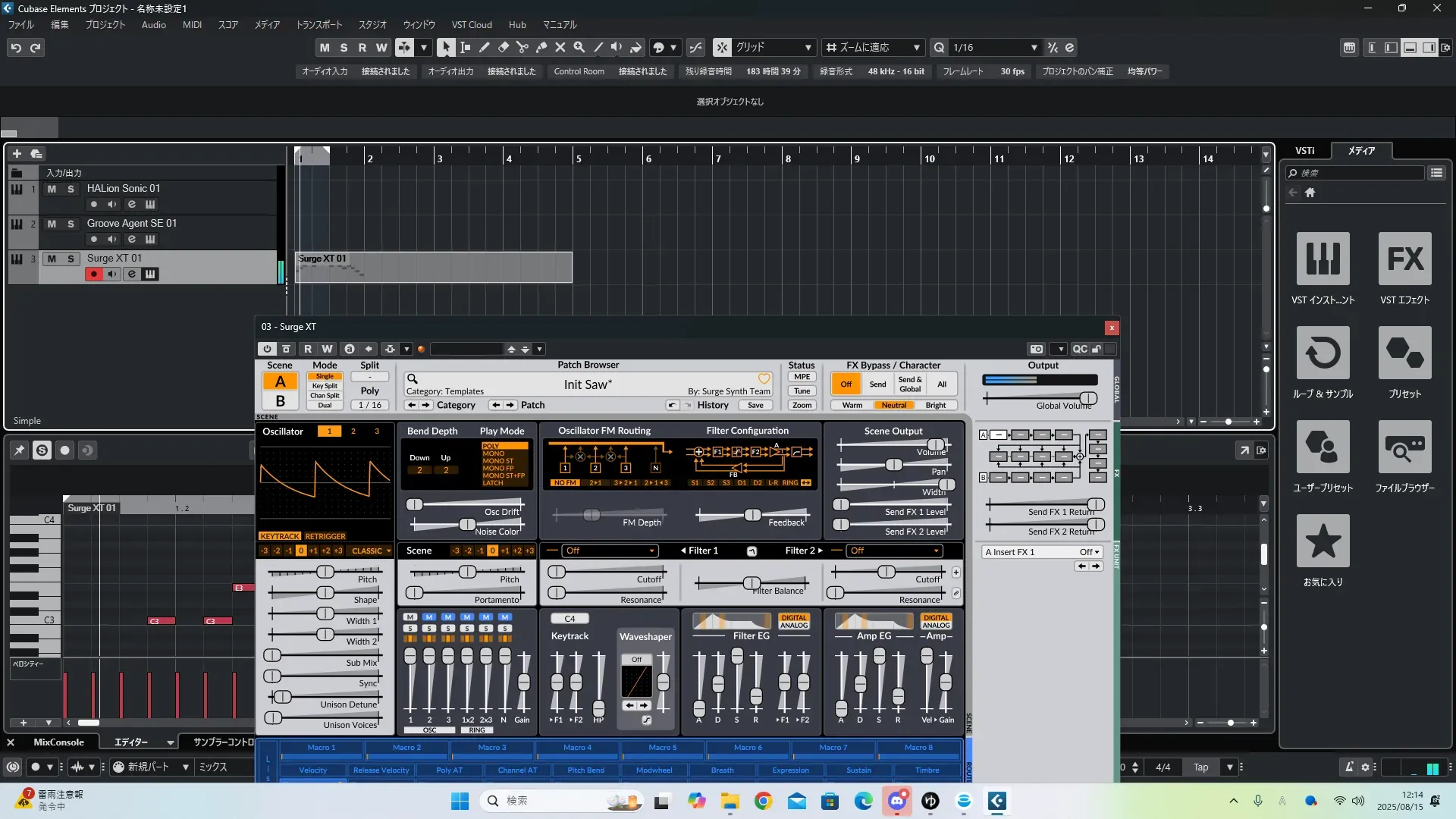Toggle record enable on Surge XT 01
Viewport: 1456px width, 819px height.
pos(93,274)
